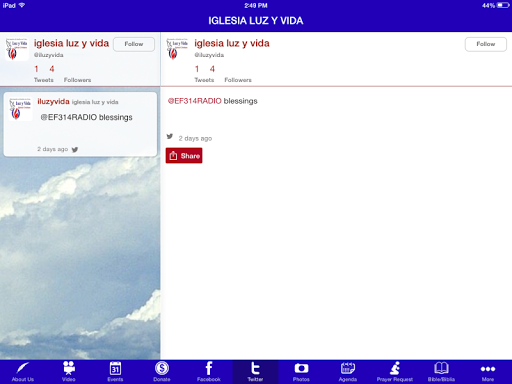Click the Twitter bird icon in tweet card
Screen dimensions: 512x384
click(75, 149)
